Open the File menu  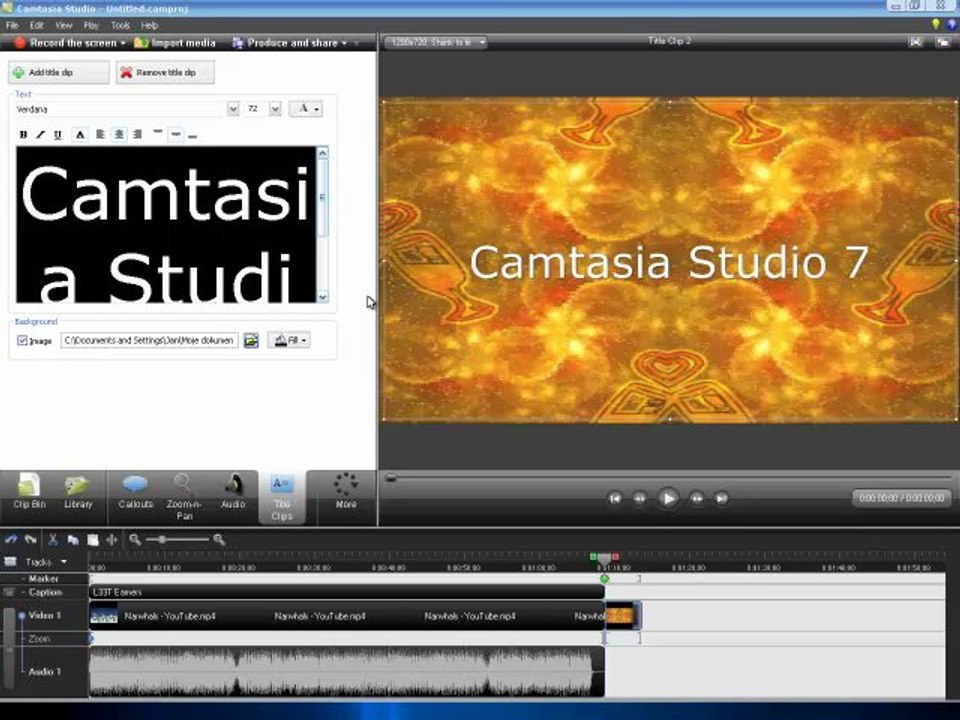coord(12,26)
